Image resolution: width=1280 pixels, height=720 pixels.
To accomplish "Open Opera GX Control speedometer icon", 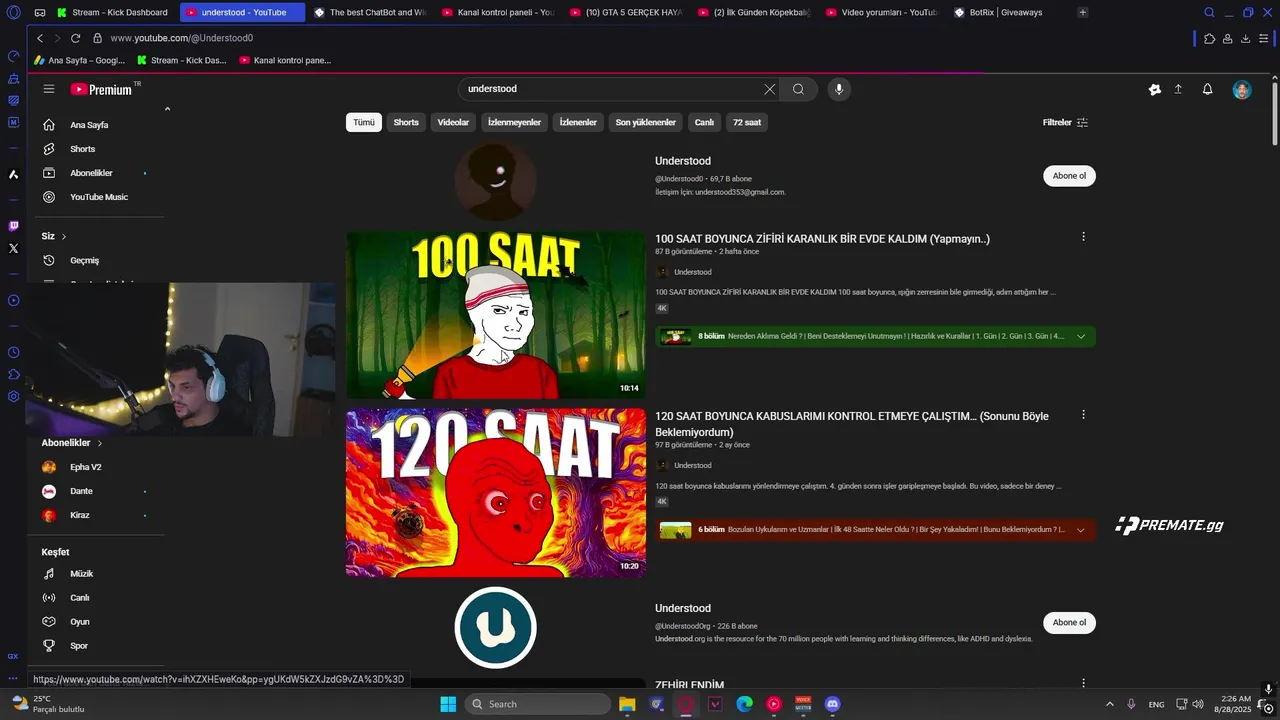I will [13, 56].
